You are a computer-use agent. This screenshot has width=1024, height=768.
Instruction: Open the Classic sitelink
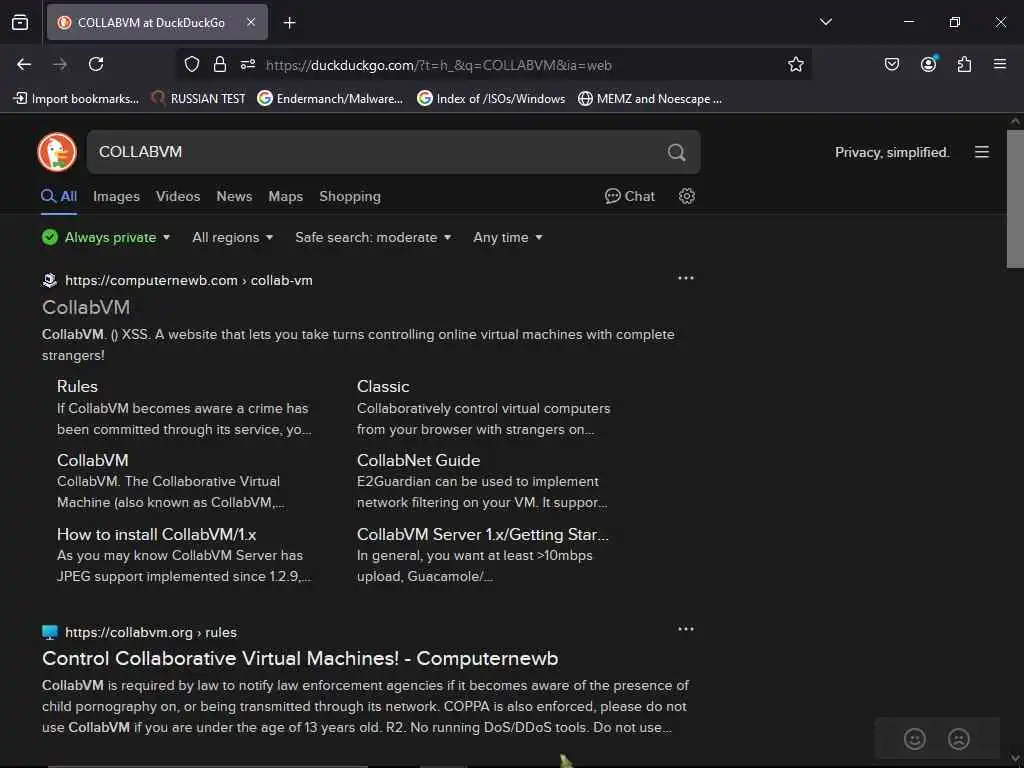click(383, 386)
